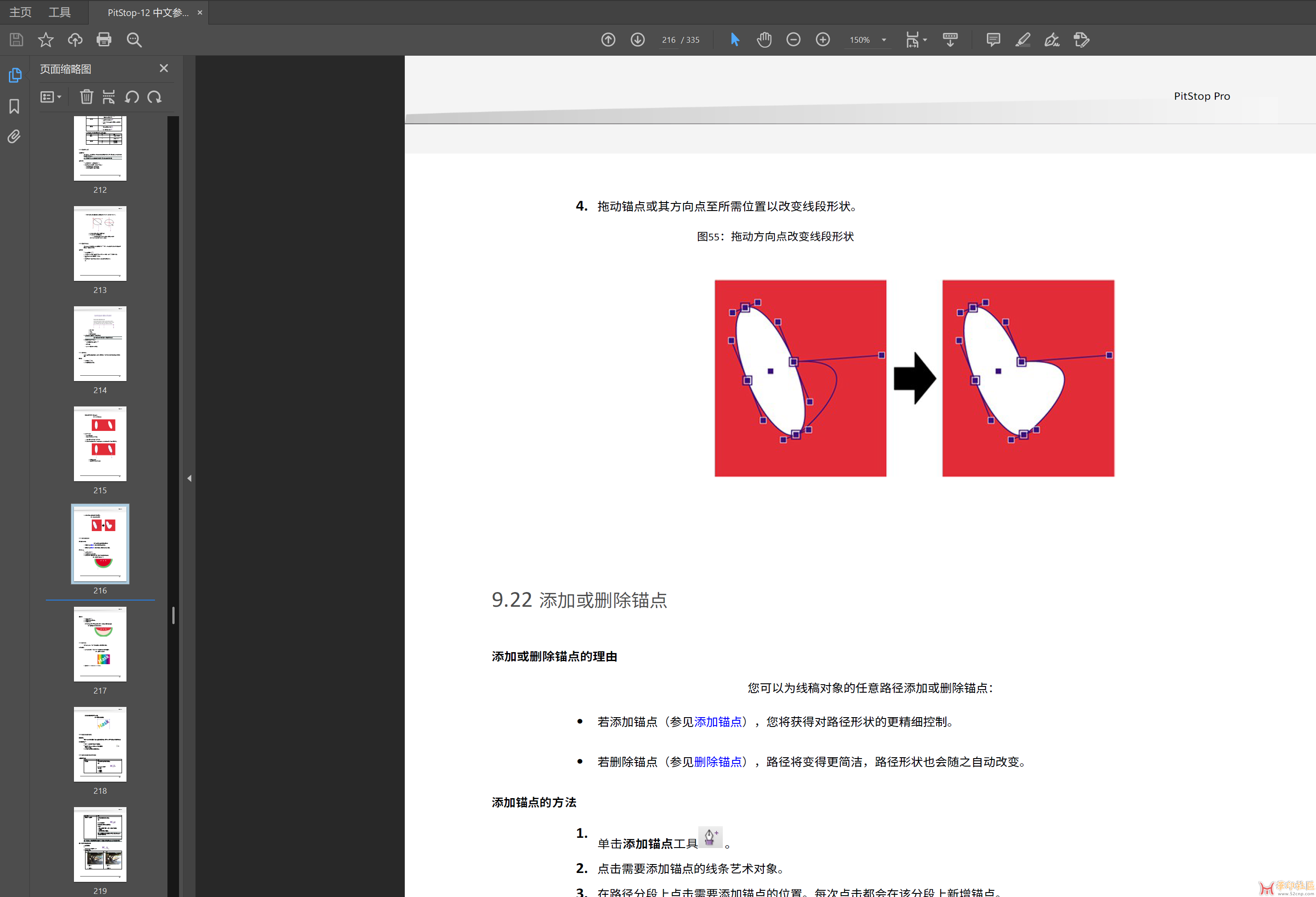The width and height of the screenshot is (1316, 897).
Task: Go to previous page arrow
Action: click(x=608, y=40)
